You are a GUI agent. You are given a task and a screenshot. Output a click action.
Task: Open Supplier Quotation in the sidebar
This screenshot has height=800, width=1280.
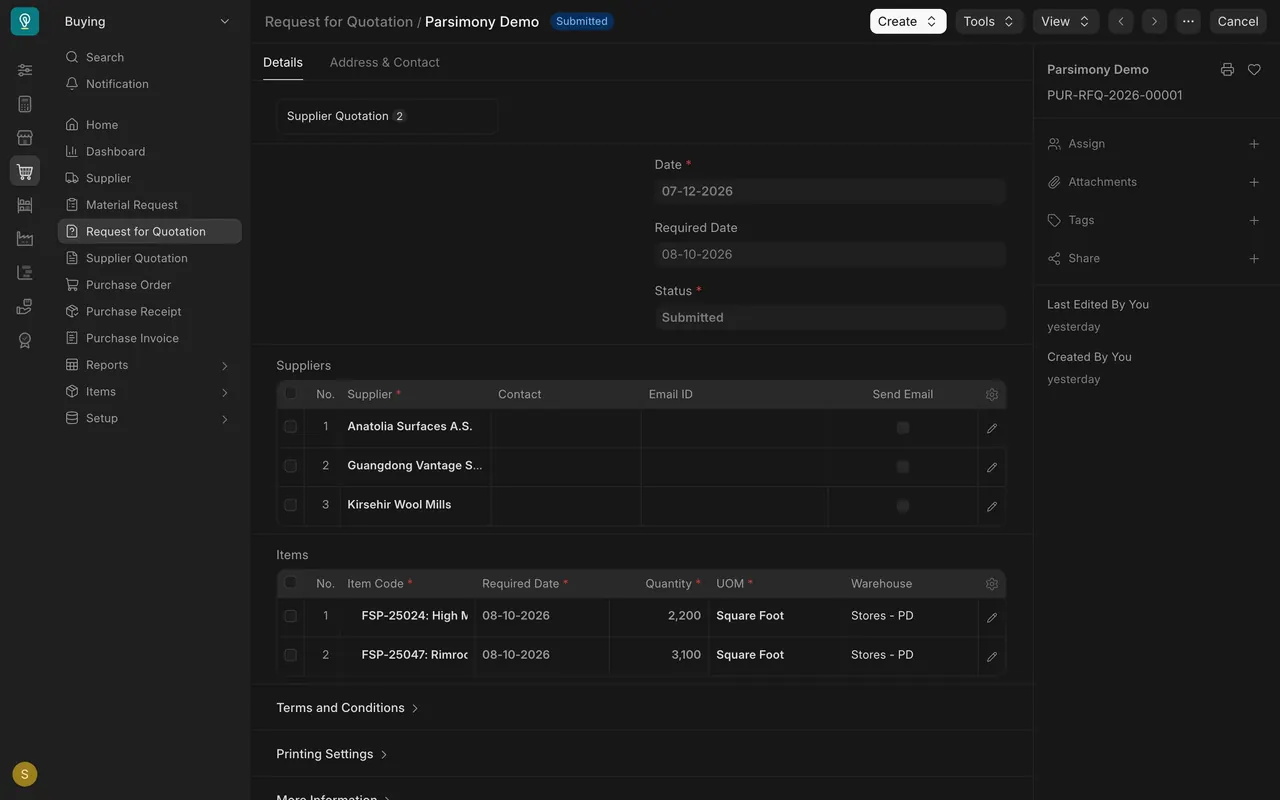[x=149, y=258]
